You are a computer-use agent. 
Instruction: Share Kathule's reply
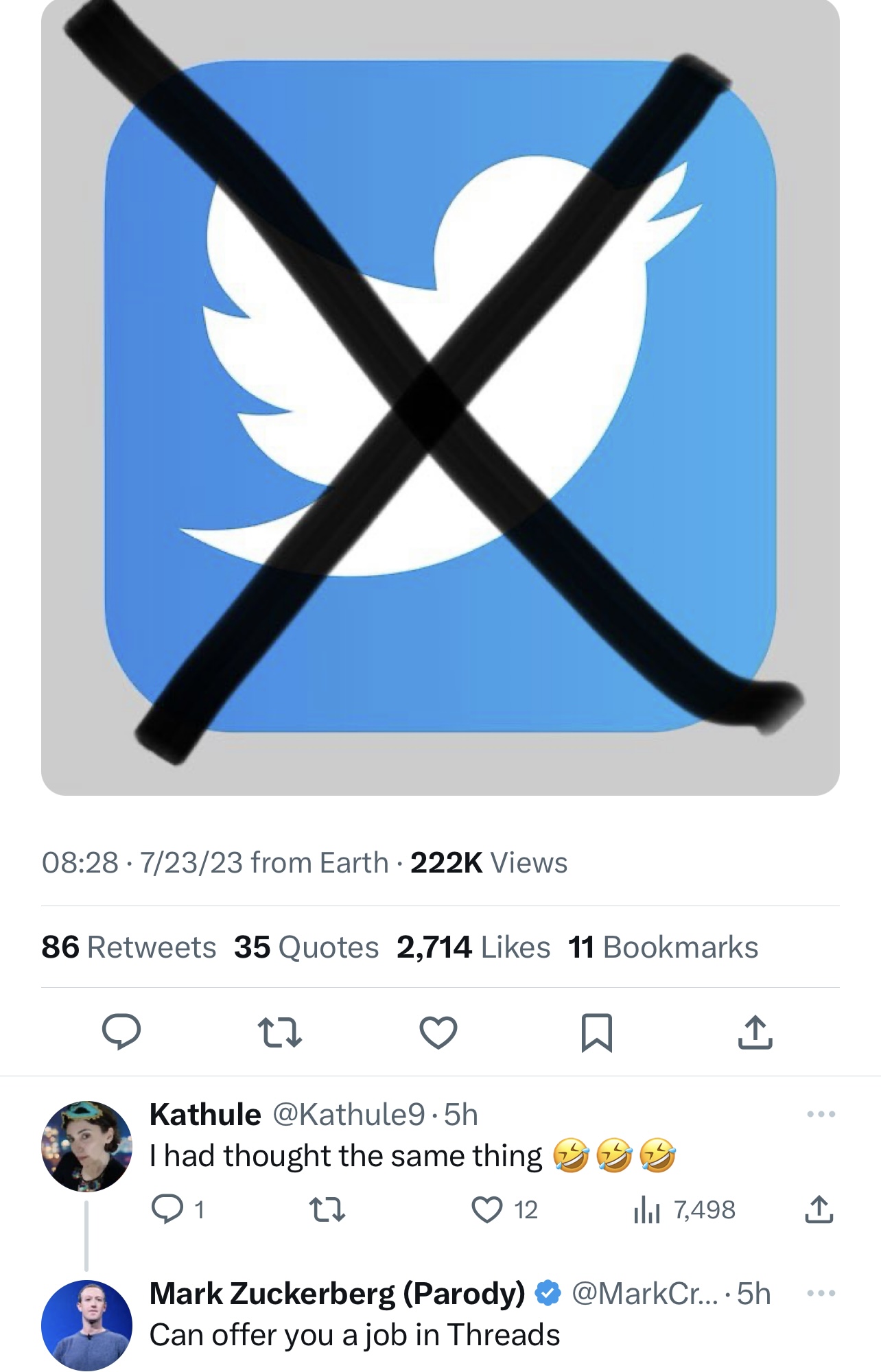coord(819,1209)
